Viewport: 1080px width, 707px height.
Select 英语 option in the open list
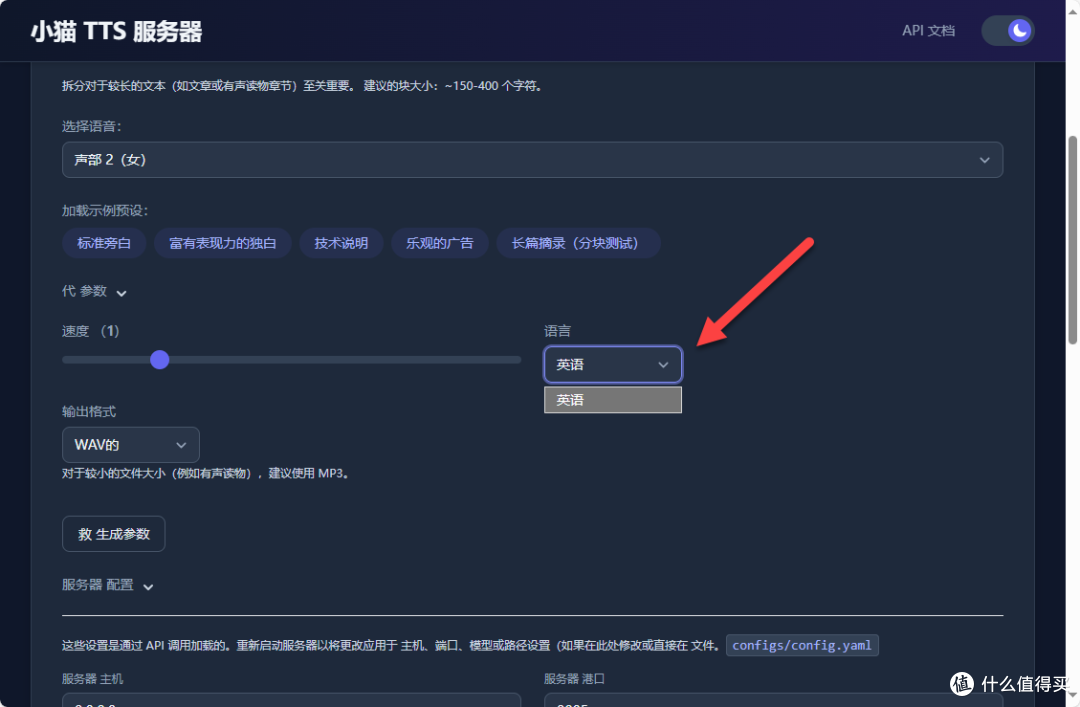pos(613,400)
